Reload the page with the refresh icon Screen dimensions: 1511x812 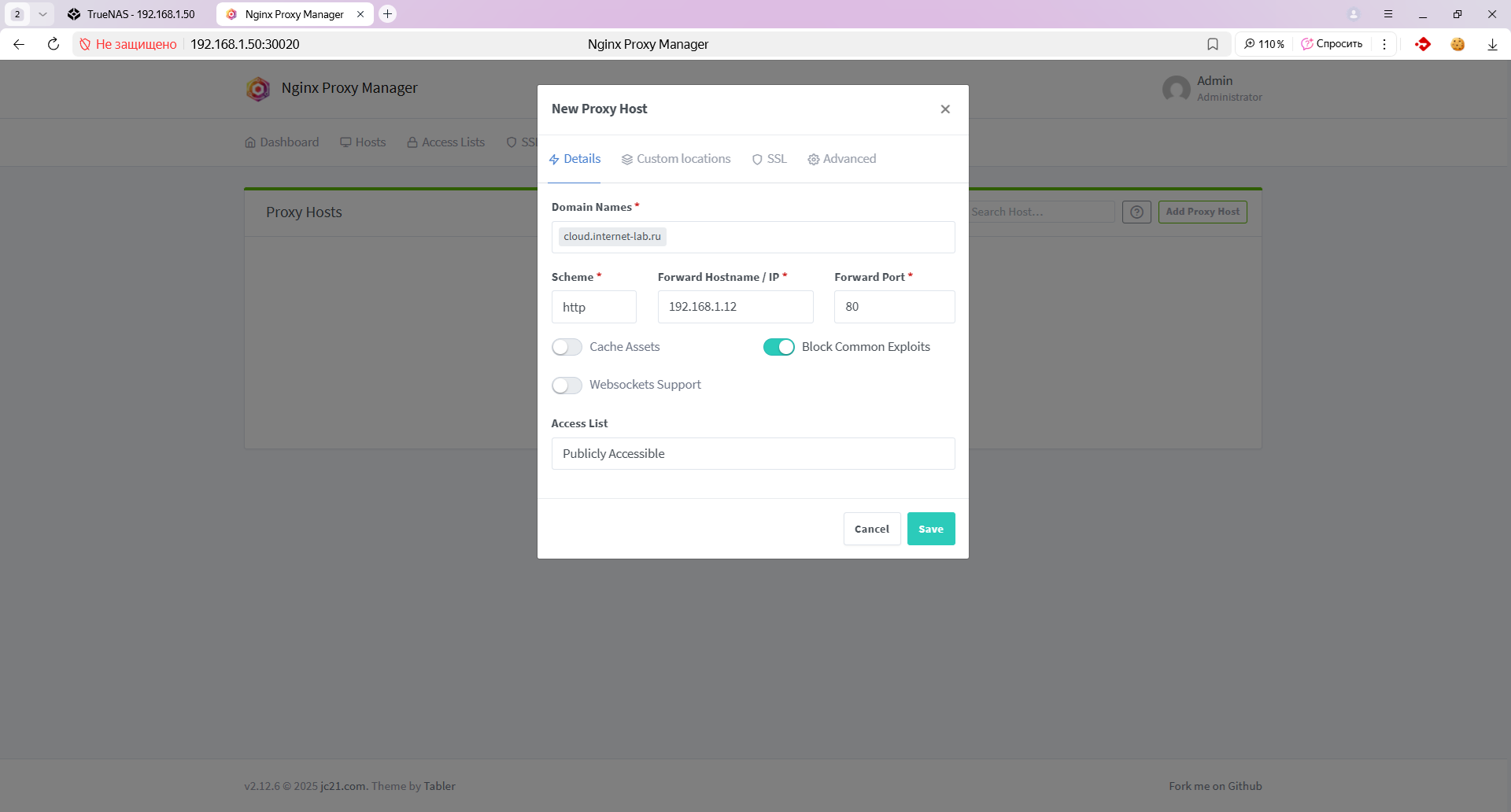pyautogui.click(x=54, y=44)
